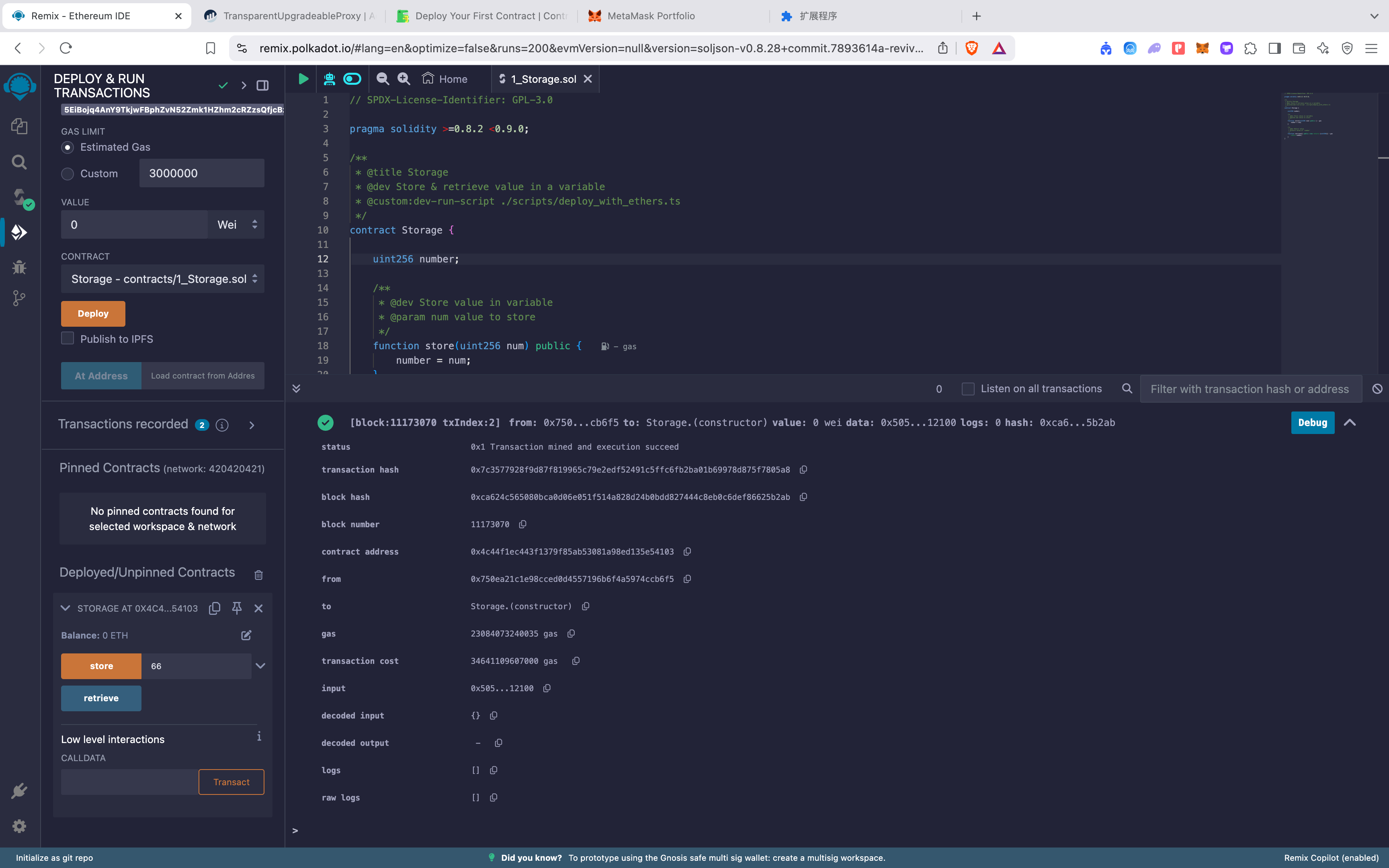
Task: Close the 1_Storage.sol tab
Action: click(588, 79)
